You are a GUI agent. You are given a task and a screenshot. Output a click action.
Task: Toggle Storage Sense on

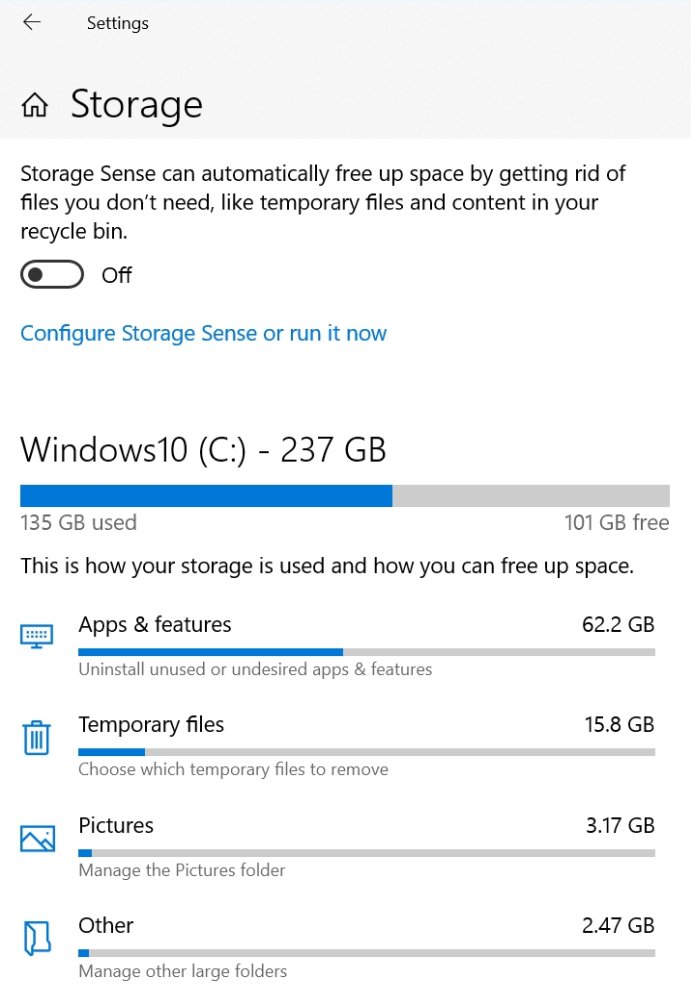click(x=49, y=275)
